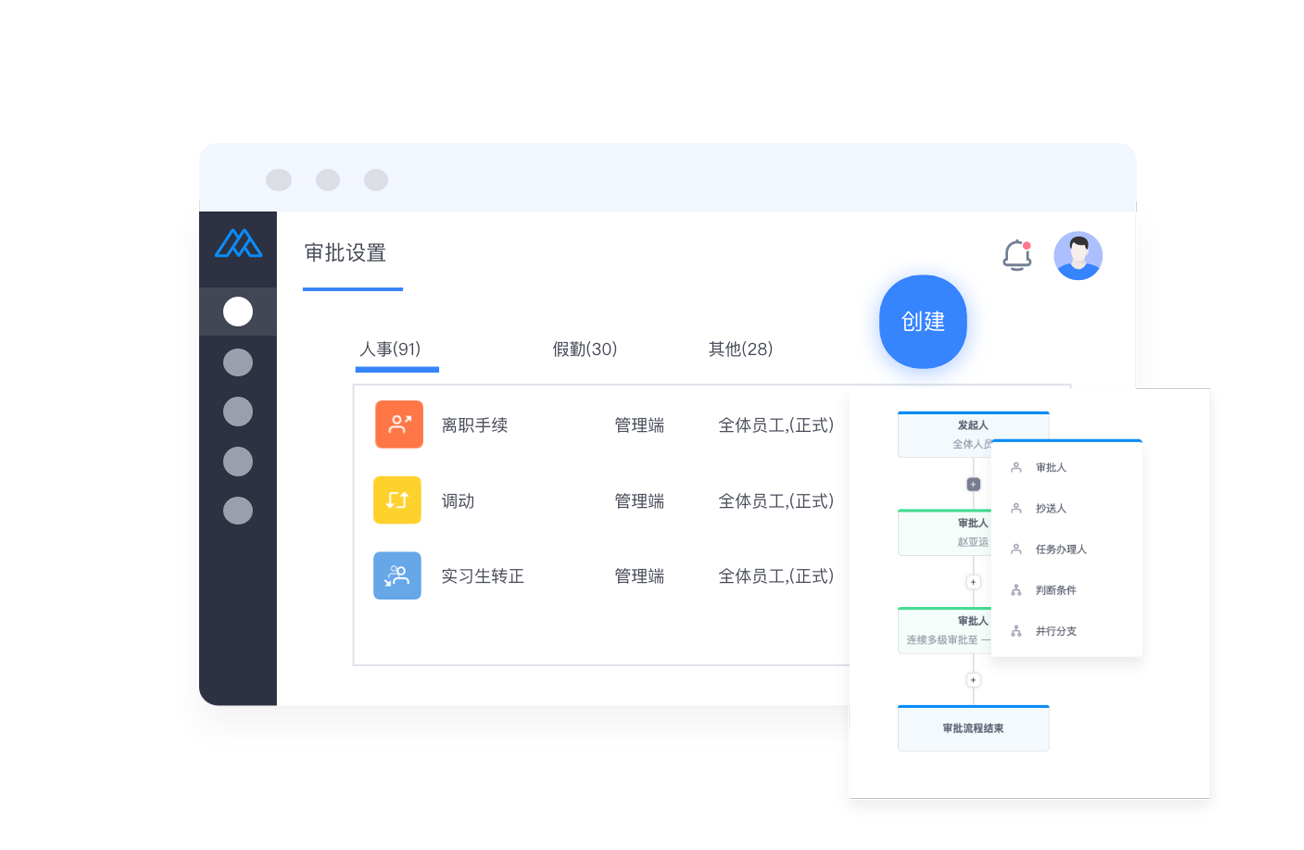Screen dimensions: 1304x850
Task: Open the 其他(28) tab
Action: [x=740, y=349]
